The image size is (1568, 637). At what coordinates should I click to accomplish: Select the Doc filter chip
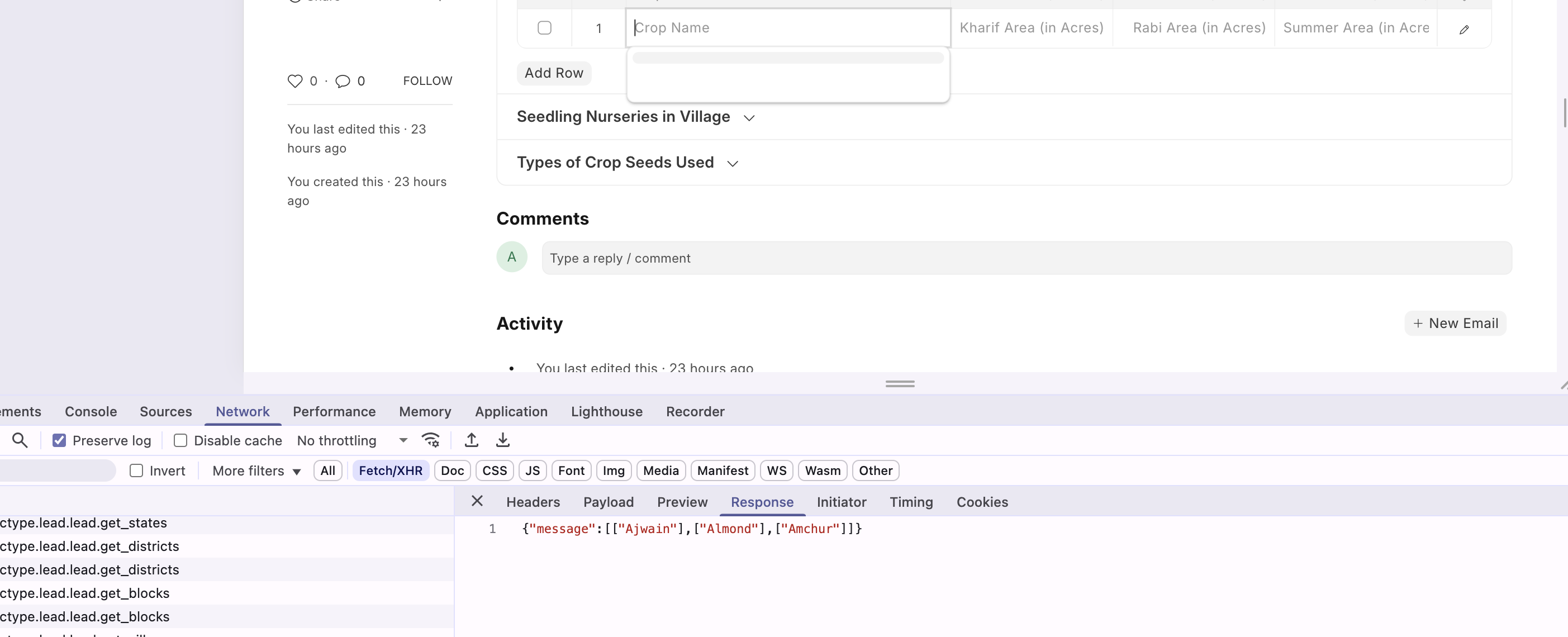[452, 470]
